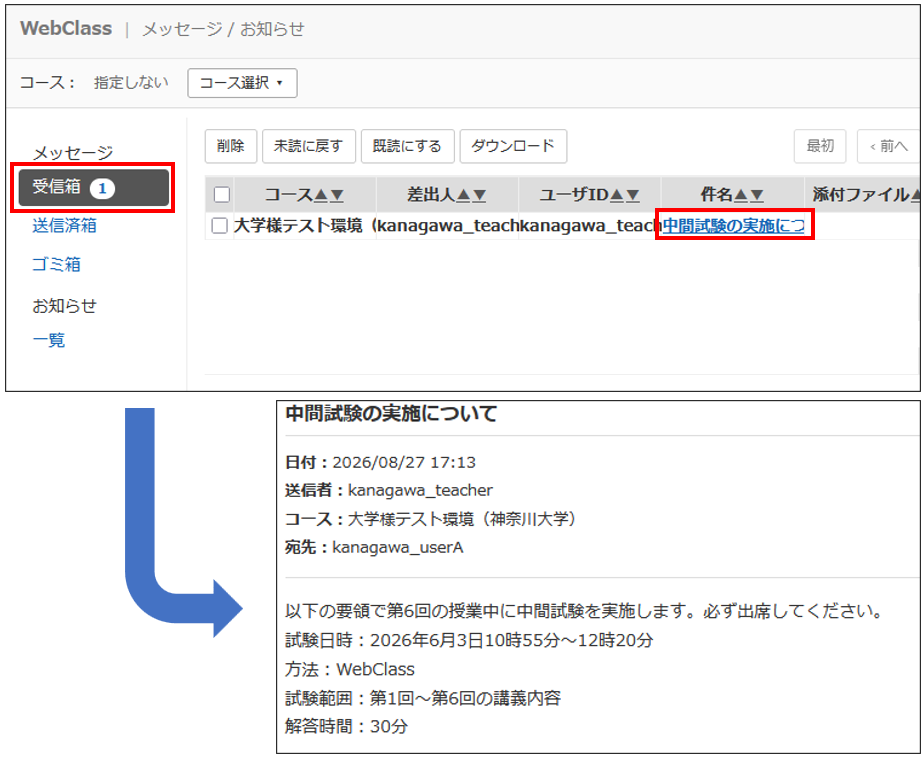Image resolution: width=924 pixels, height=759 pixels.
Task: Click the 添付ファイル column header
Action: pyautogui.click(x=863, y=194)
